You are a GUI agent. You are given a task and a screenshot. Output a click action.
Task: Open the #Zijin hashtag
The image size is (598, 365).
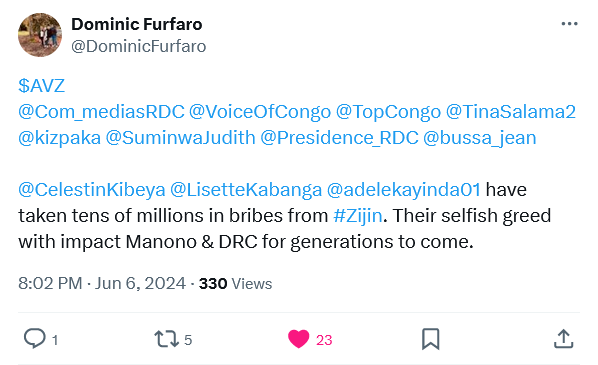tap(358, 215)
